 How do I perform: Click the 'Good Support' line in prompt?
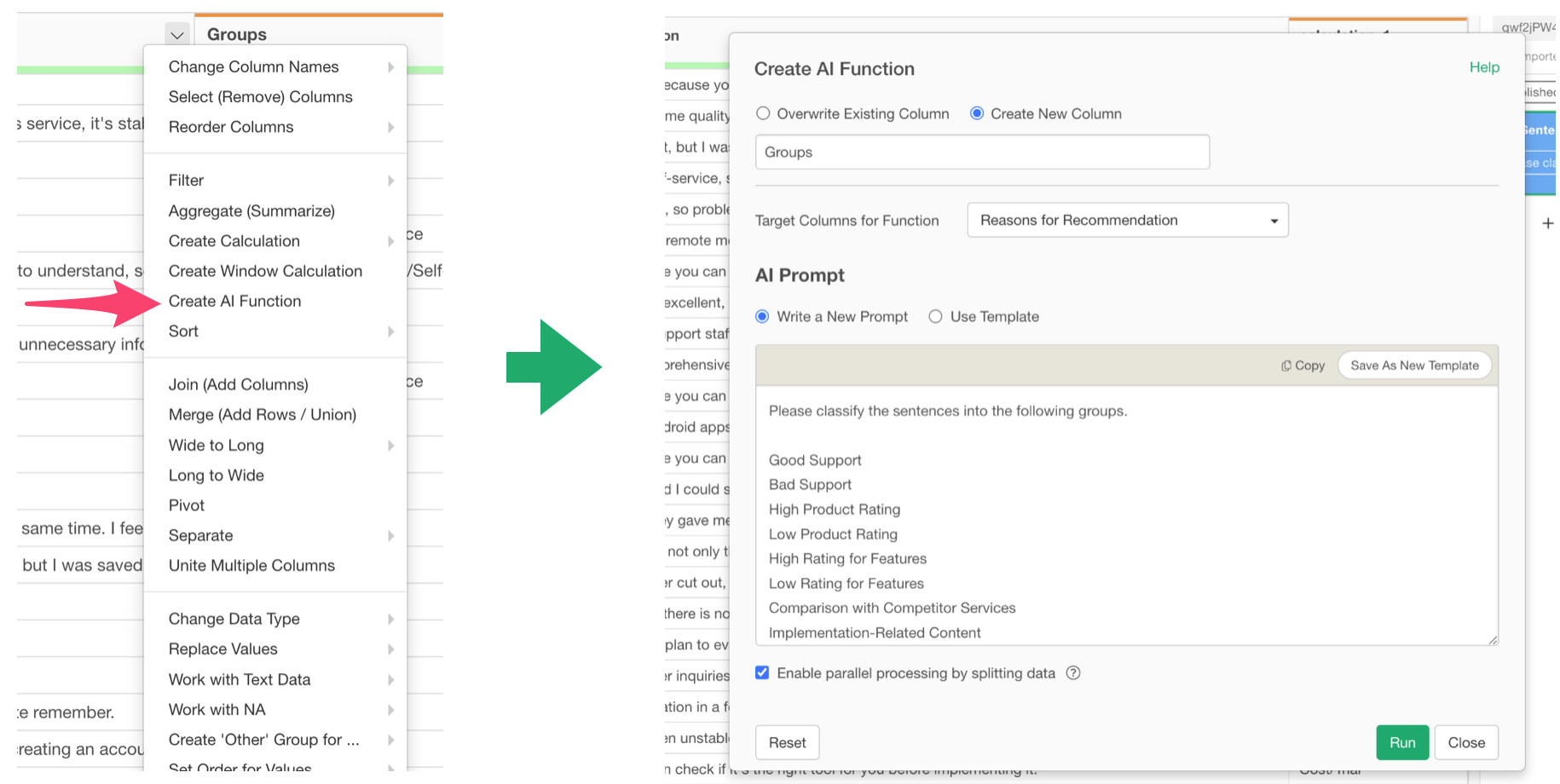(815, 460)
